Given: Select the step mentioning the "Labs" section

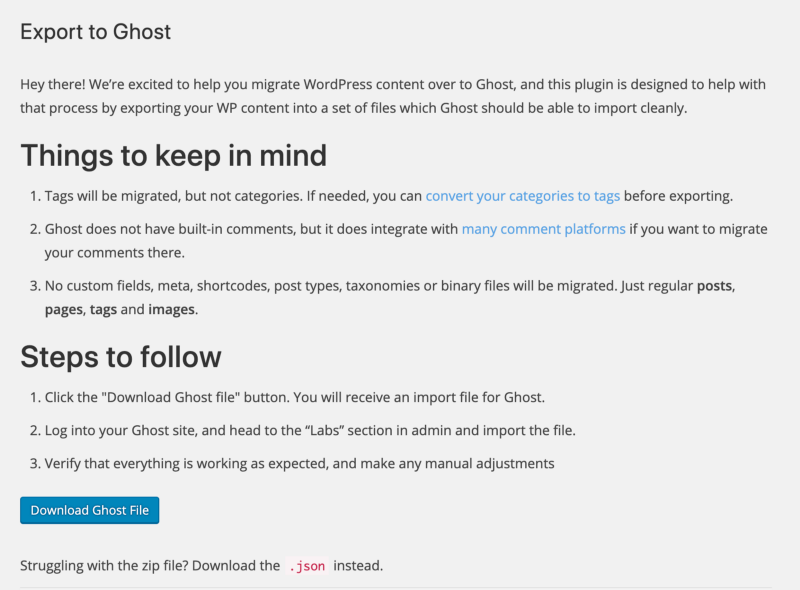Looking at the screenshot, I should 310,430.
